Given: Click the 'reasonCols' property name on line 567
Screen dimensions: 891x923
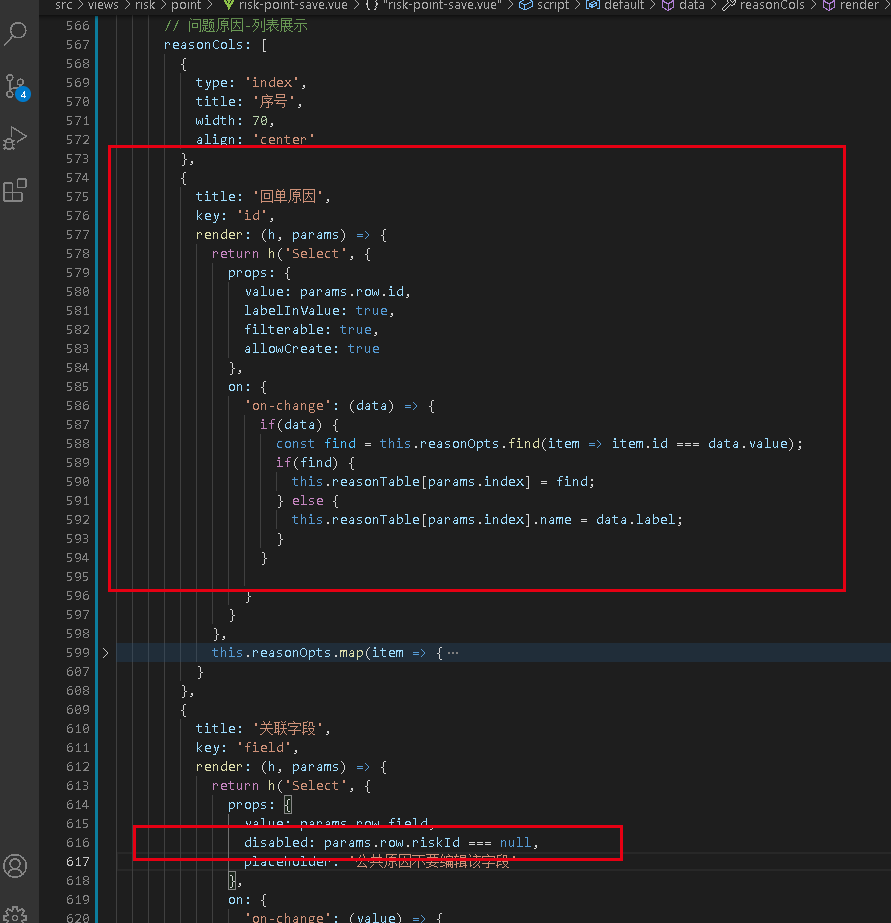Looking at the screenshot, I should coord(203,45).
